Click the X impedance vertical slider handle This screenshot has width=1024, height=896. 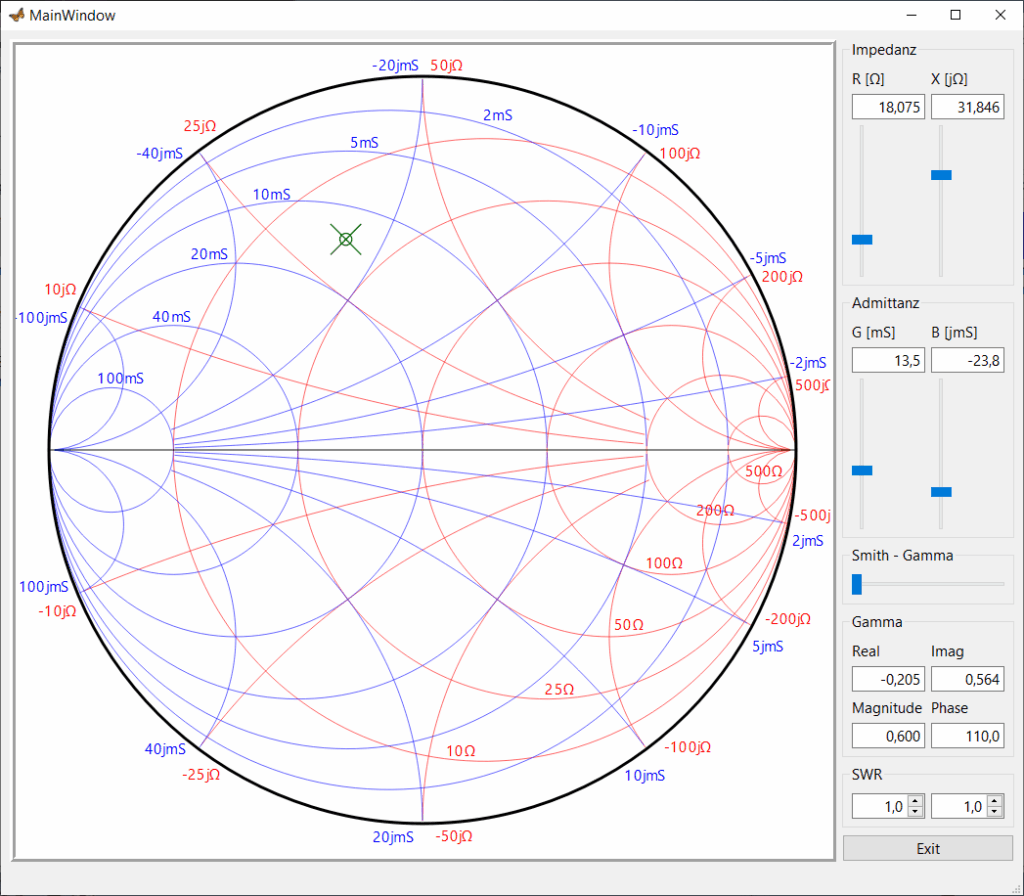click(x=941, y=175)
